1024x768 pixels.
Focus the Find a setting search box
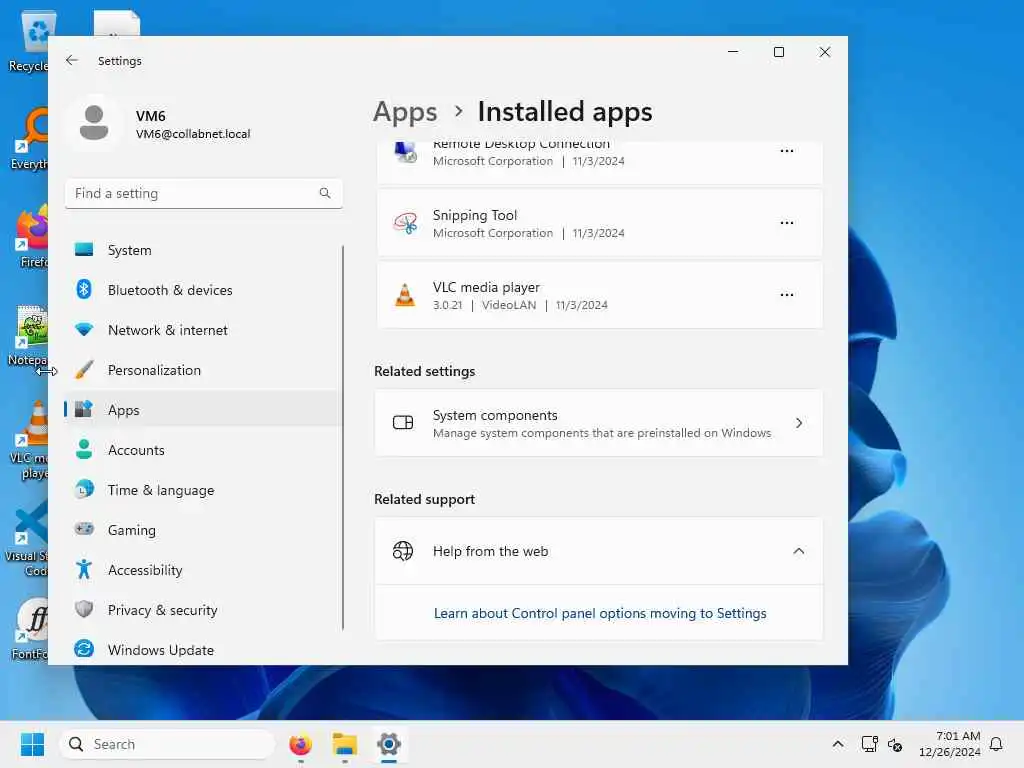[204, 193]
